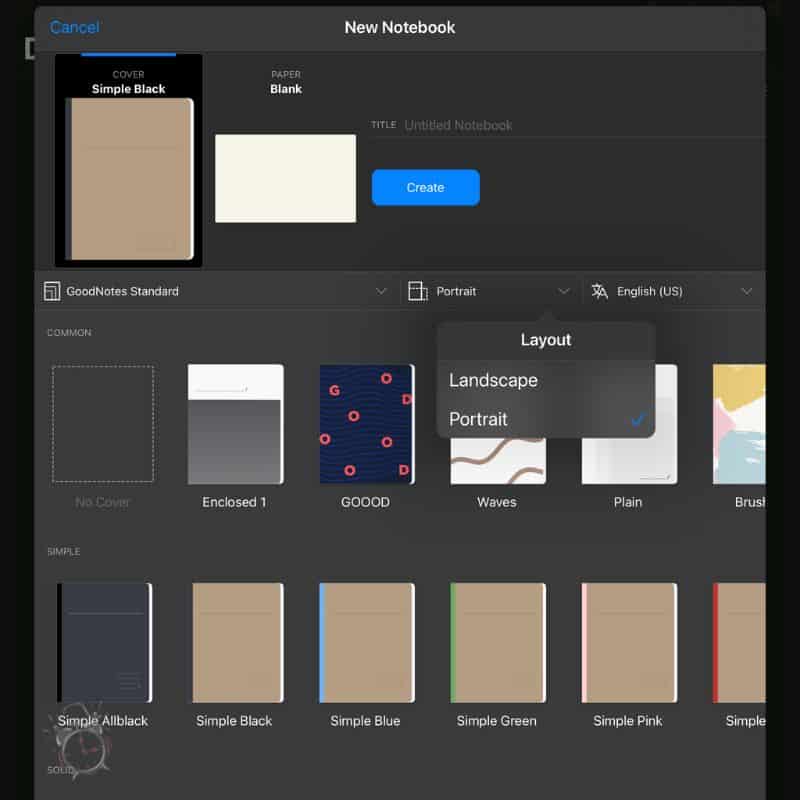Click the Simple Black cover preview image
The width and height of the screenshot is (800, 800).
(130, 179)
